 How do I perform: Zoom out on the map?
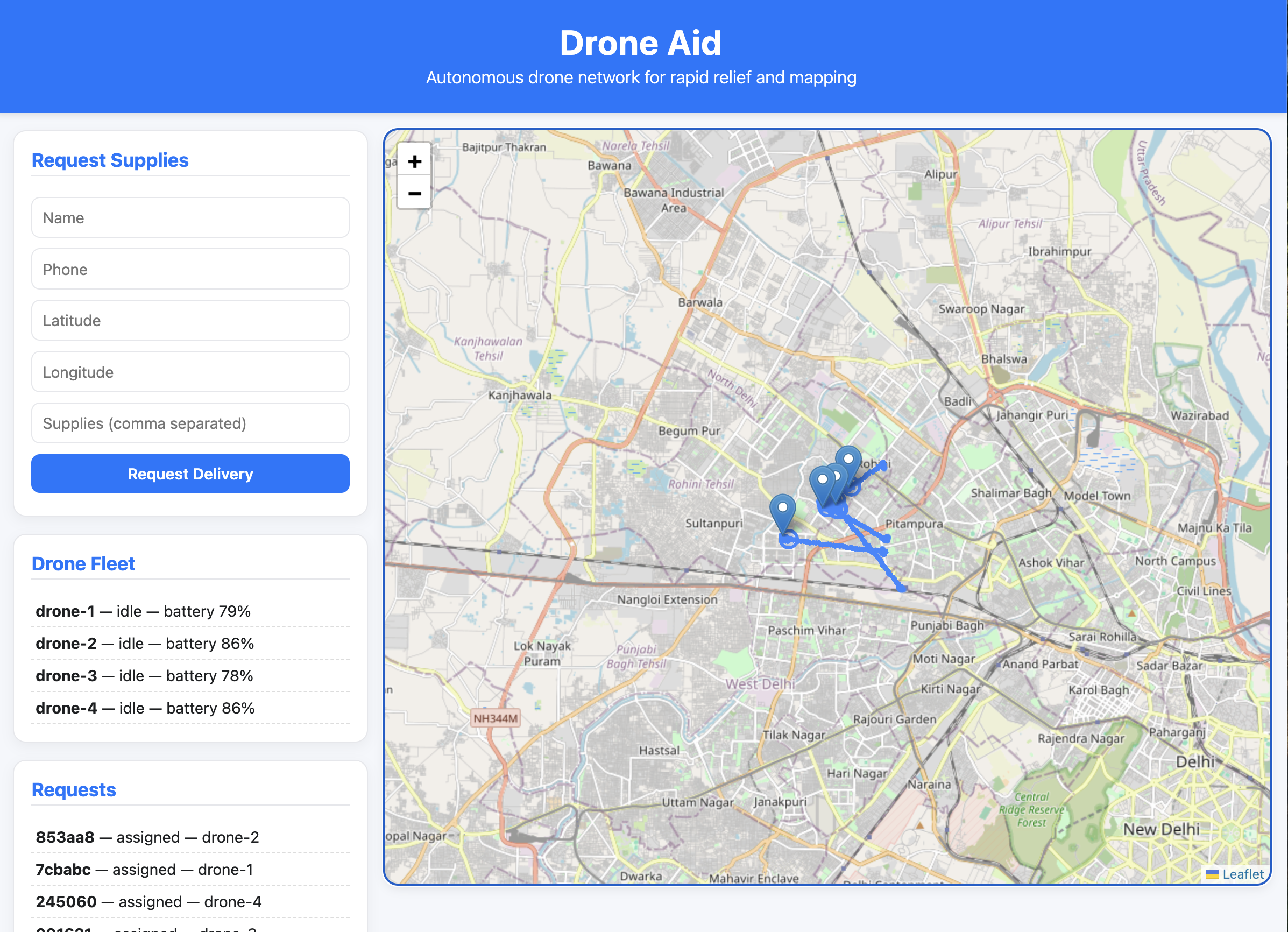point(415,194)
